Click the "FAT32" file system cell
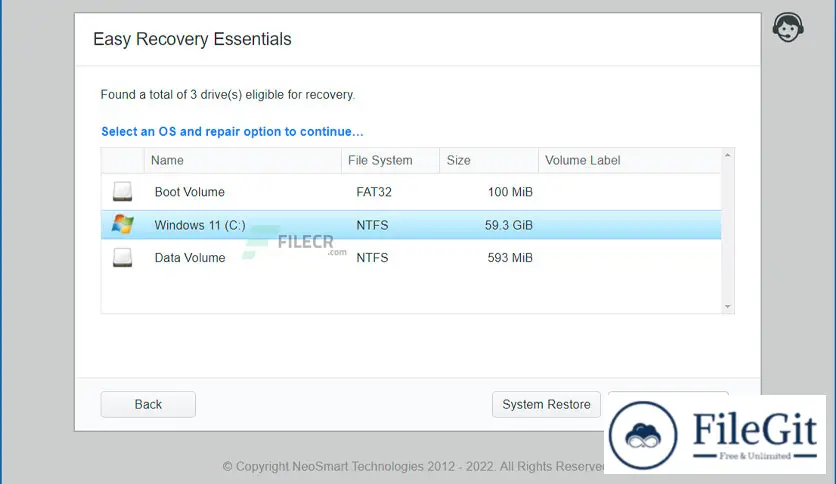 (x=374, y=192)
